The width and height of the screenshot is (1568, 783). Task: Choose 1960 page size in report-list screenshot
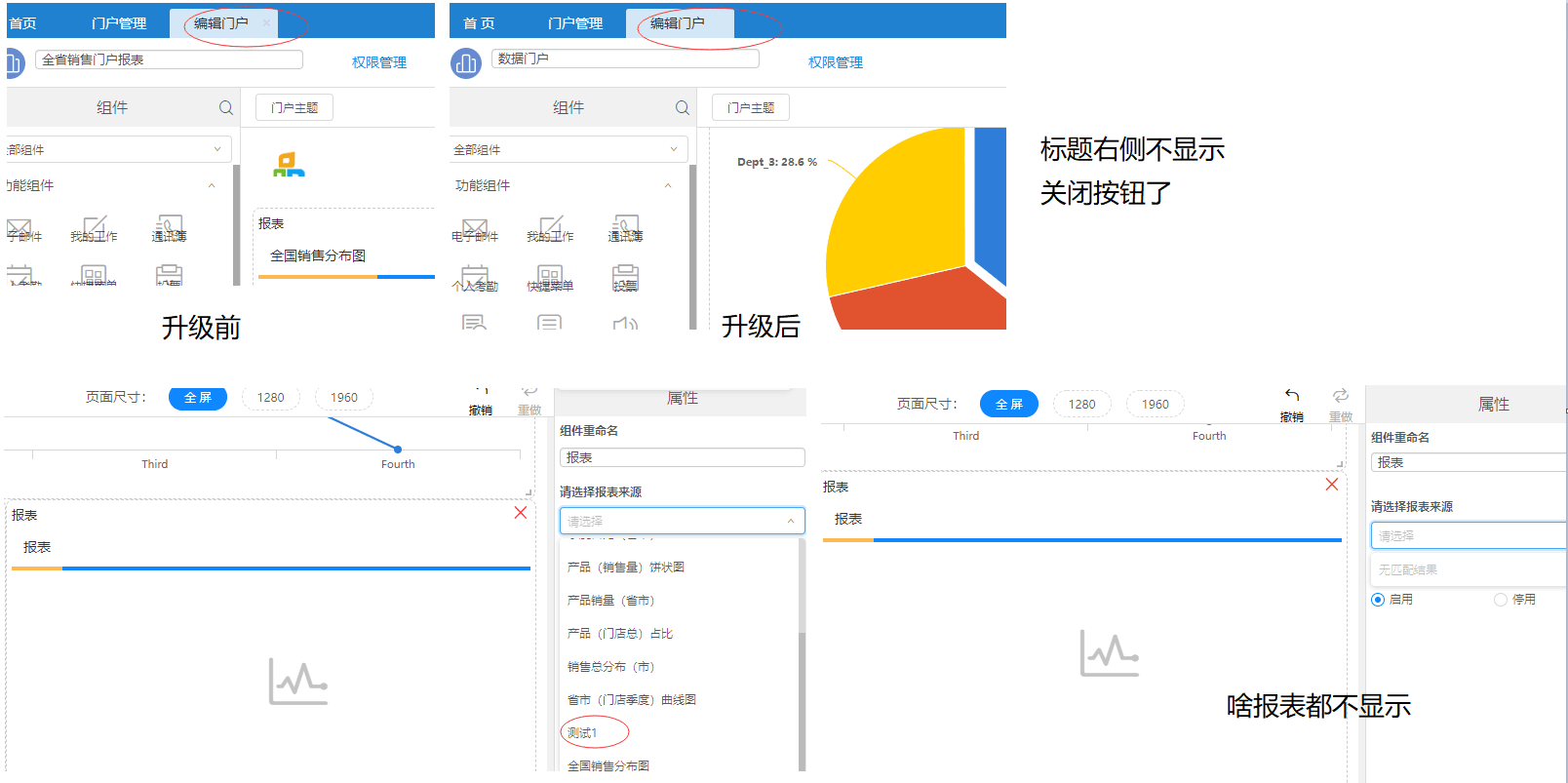pos(344,397)
